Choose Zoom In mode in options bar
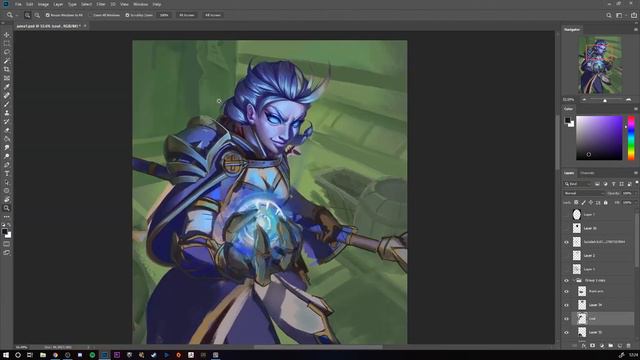The height and width of the screenshot is (360, 640). [x=27, y=15]
